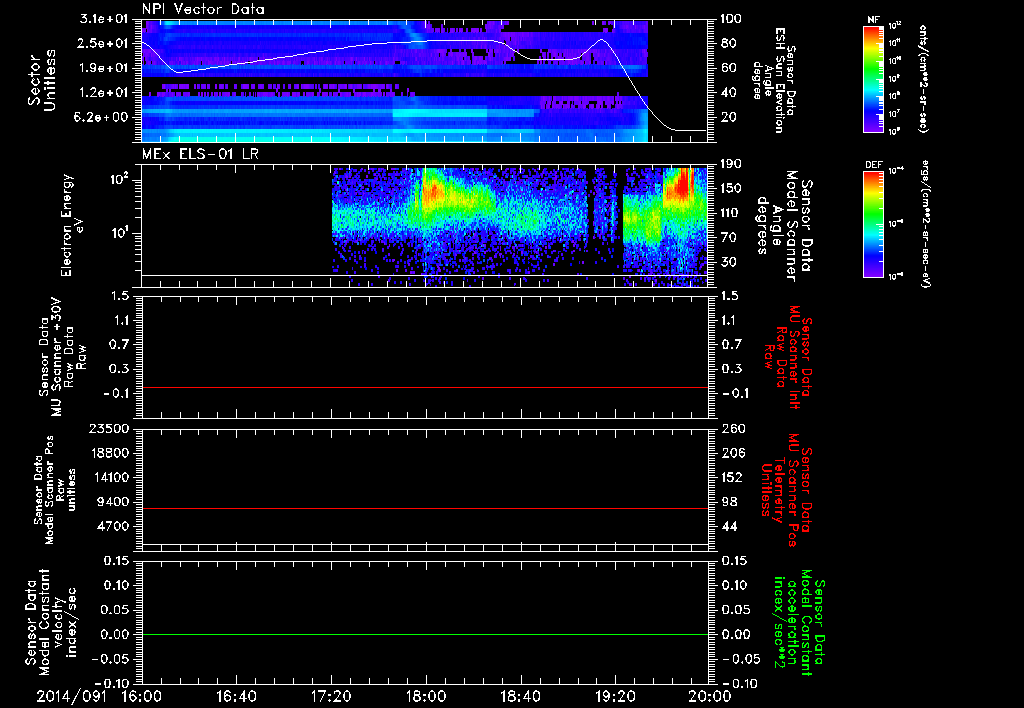Image resolution: width=1024 pixels, height=708 pixels.
Task: Click the '2014/091' date label
Action: 71,696
